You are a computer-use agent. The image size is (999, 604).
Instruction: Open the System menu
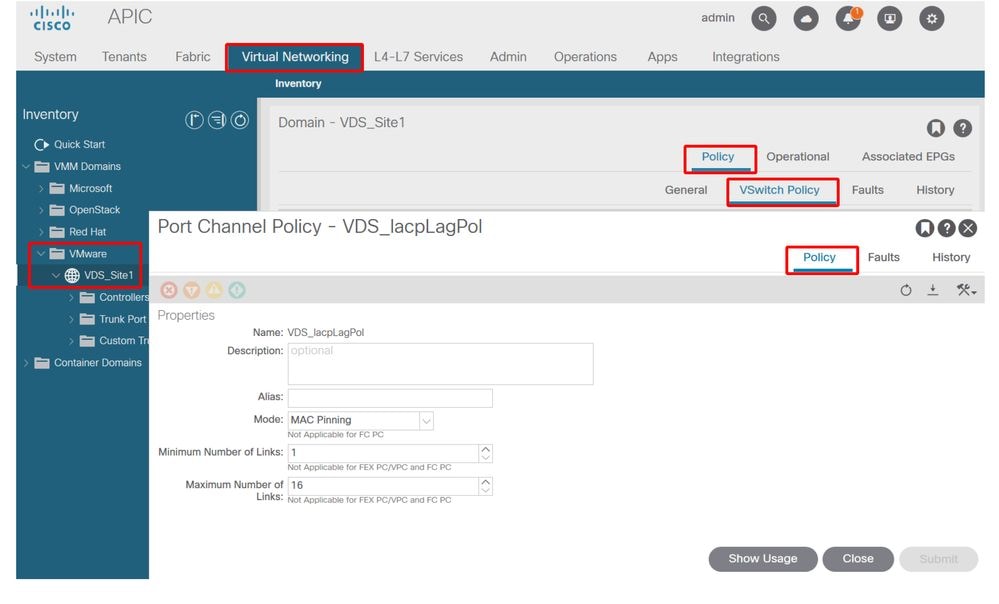point(55,57)
